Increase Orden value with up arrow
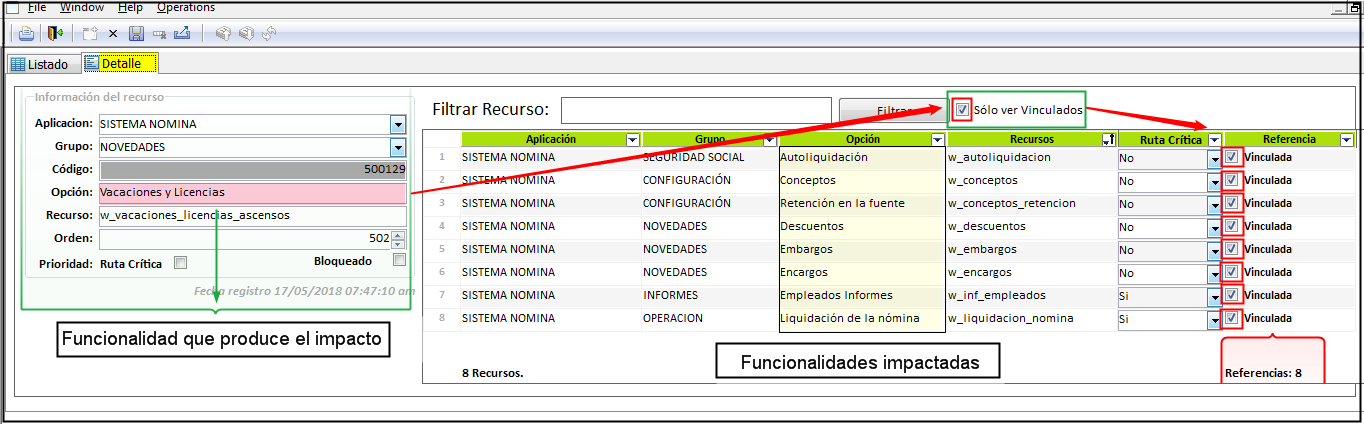The width and height of the screenshot is (1364, 424). click(398, 235)
